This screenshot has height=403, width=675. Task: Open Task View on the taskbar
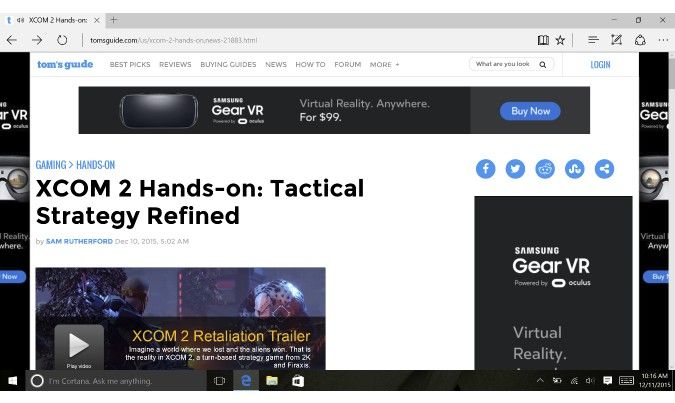pos(220,381)
